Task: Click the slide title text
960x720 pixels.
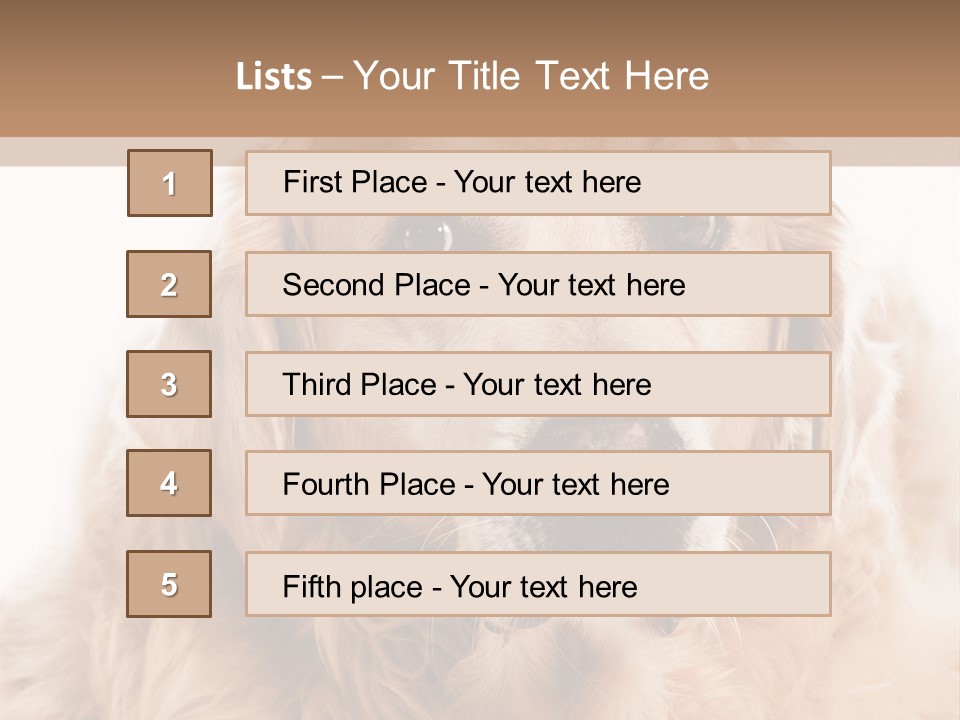Action: [473, 76]
